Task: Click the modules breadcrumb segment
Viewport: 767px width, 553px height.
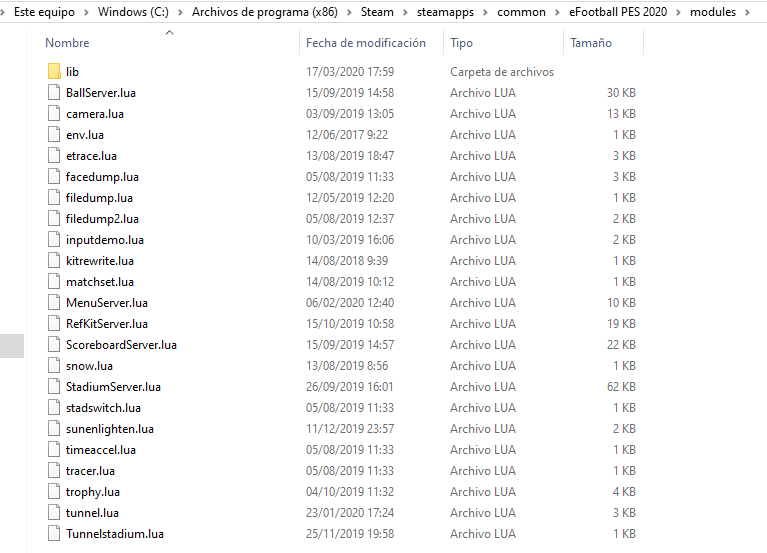Action: (x=713, y=12)
